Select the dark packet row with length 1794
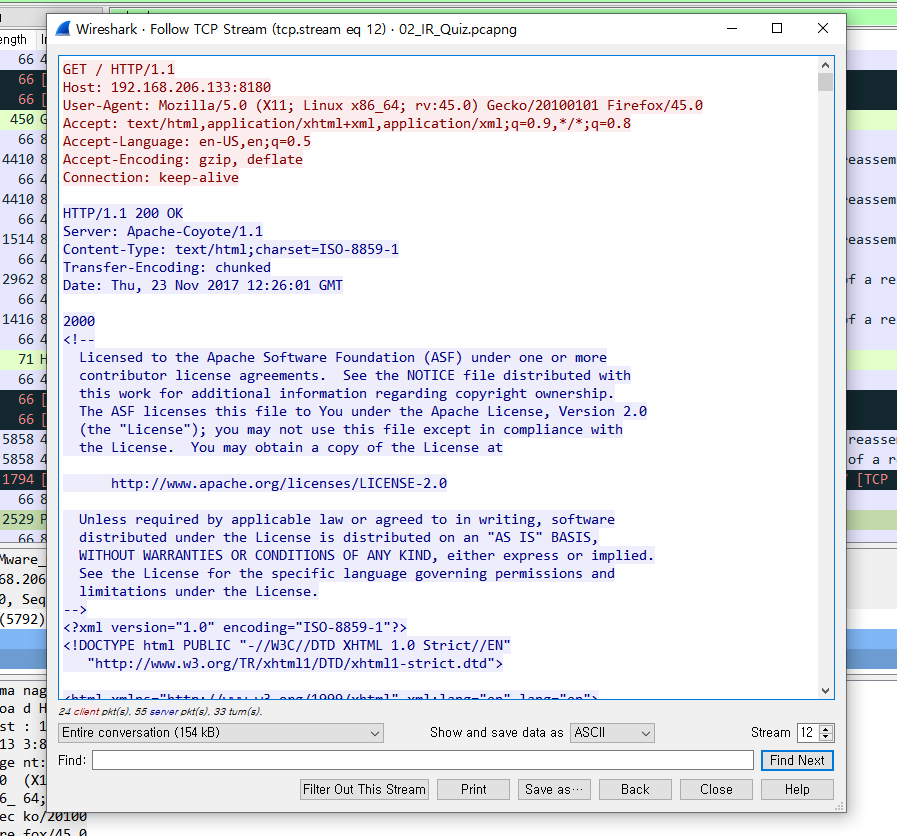The image size is (897, 836). coord(23,479)
